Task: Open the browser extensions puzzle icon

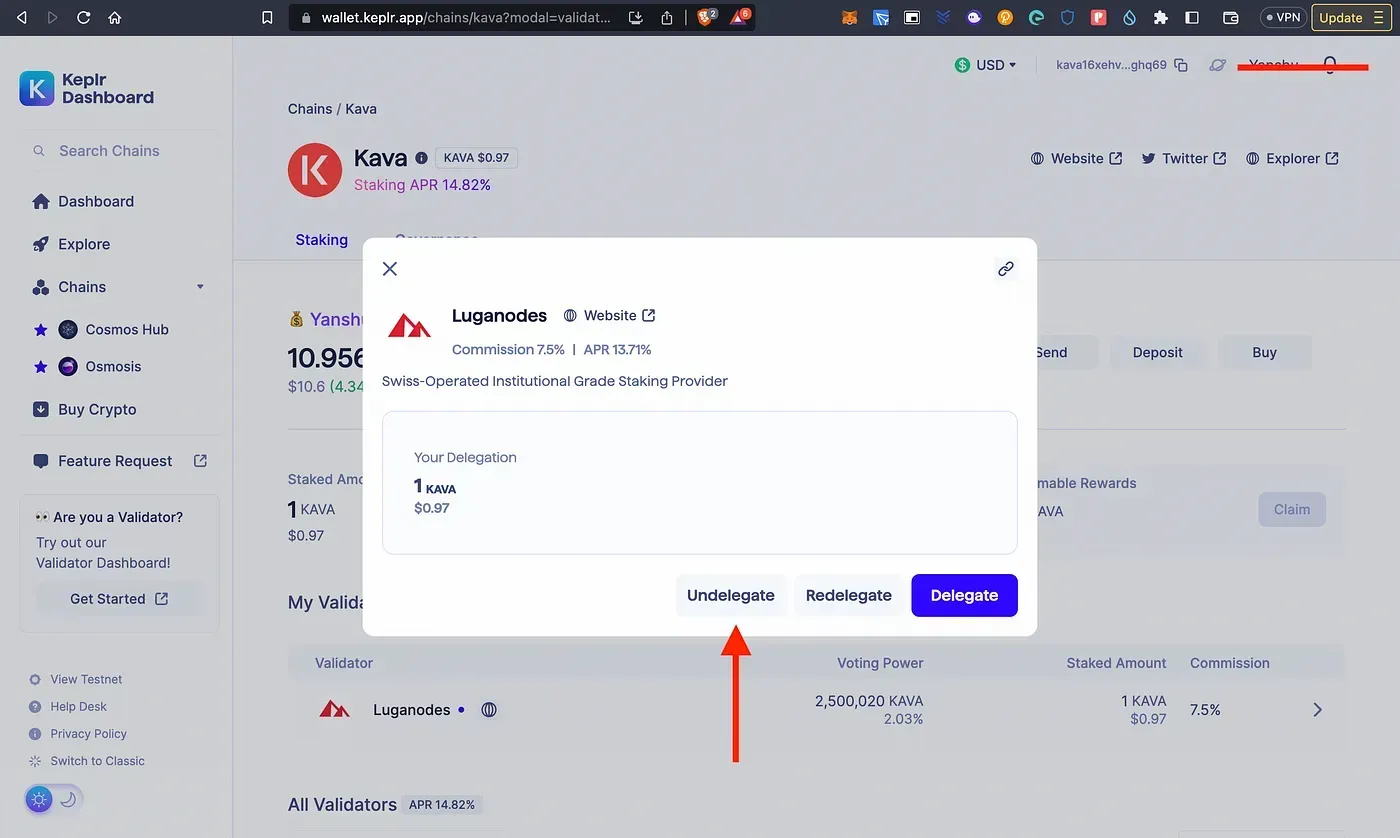Action: click(1160, 17)
